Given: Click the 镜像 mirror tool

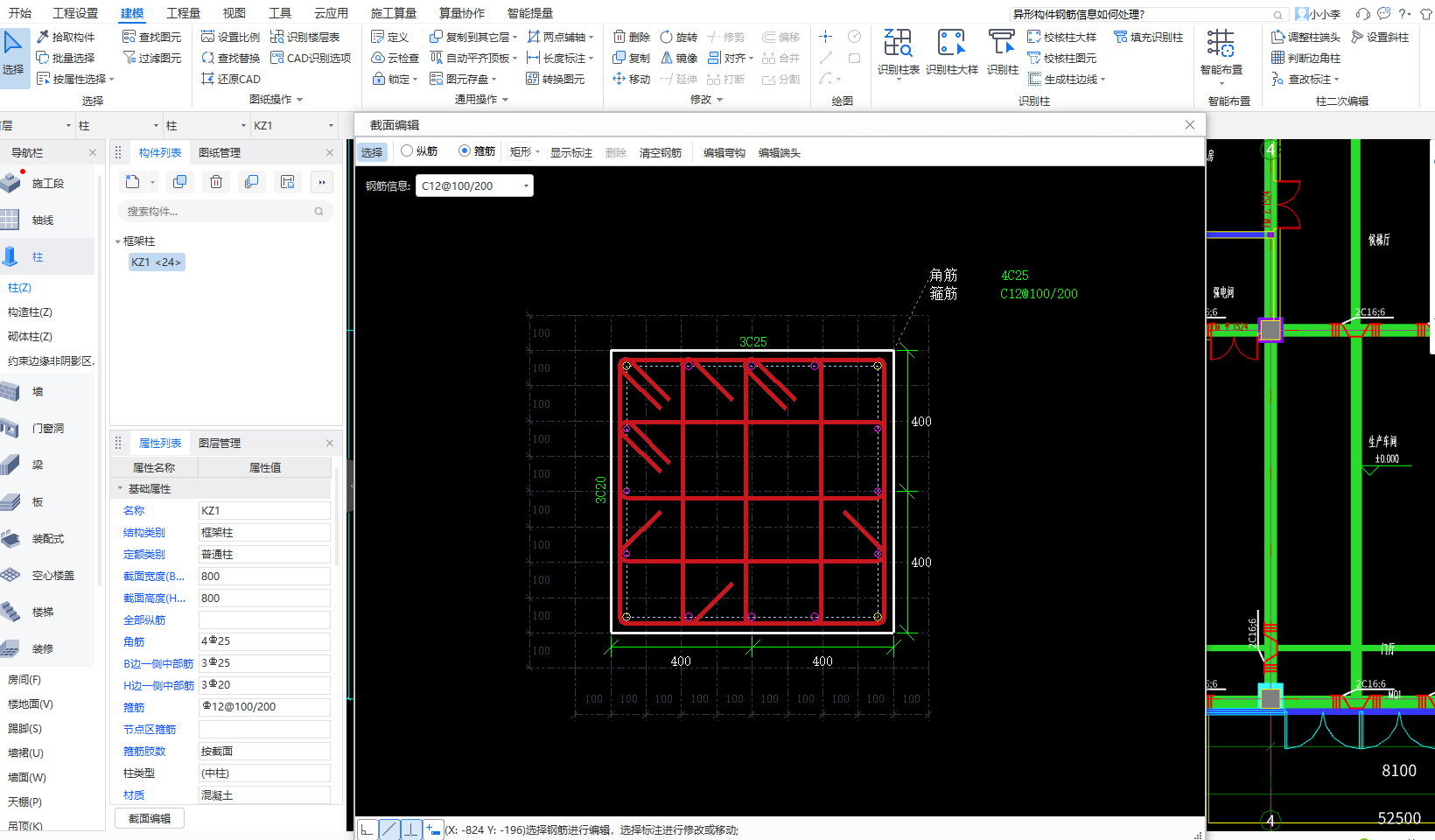Looking at the screenshot, I should (x=678, y=58).
